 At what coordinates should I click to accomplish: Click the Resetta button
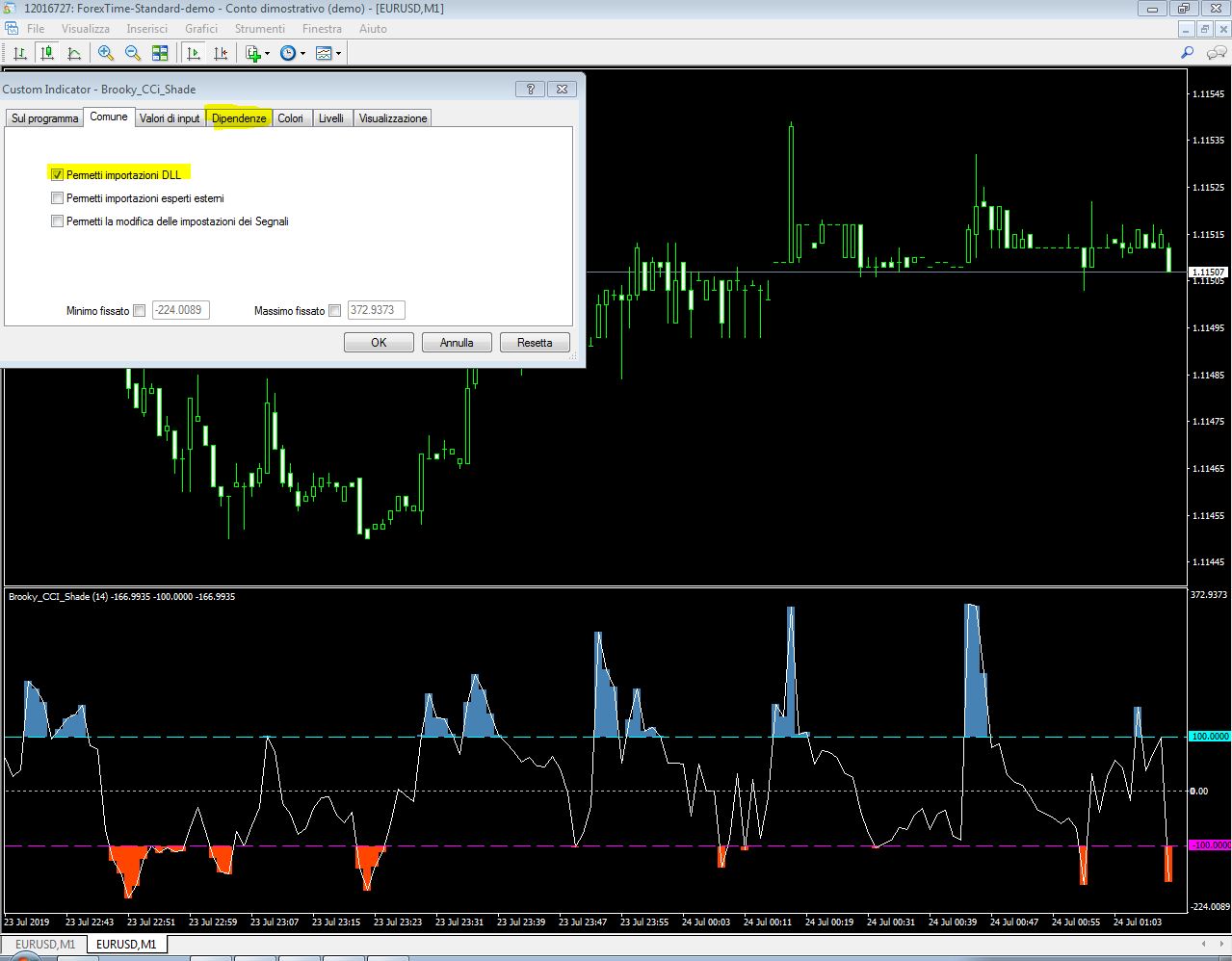tap(535, 342)
